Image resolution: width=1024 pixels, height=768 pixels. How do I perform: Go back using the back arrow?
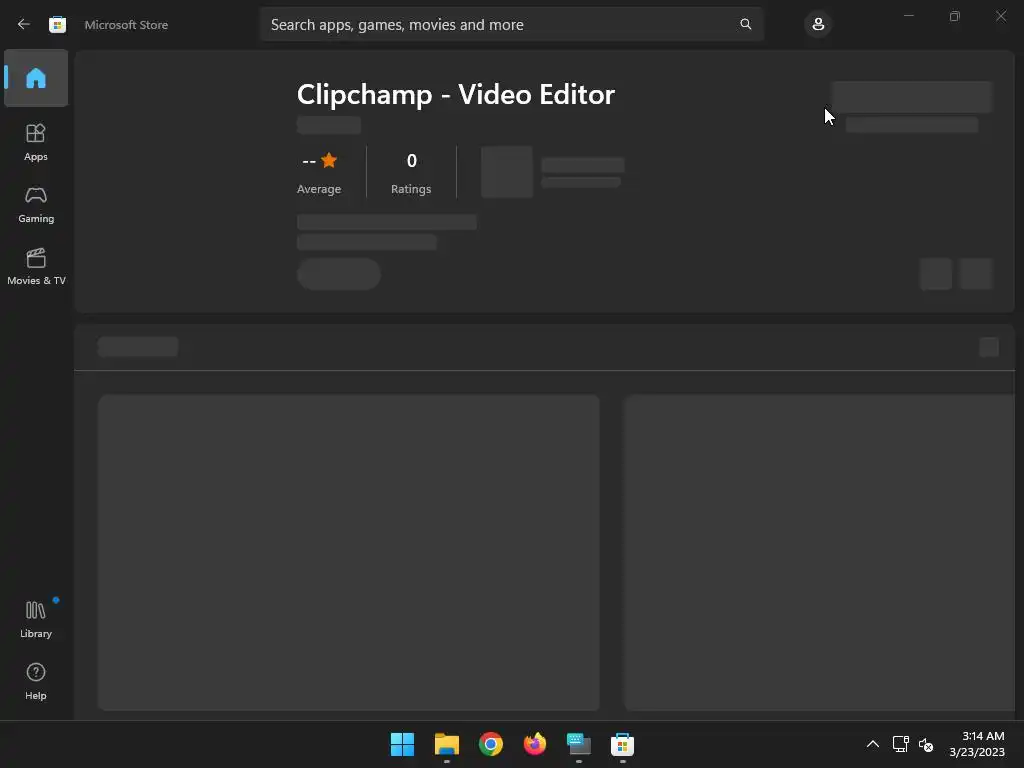[x=24, y=24]
